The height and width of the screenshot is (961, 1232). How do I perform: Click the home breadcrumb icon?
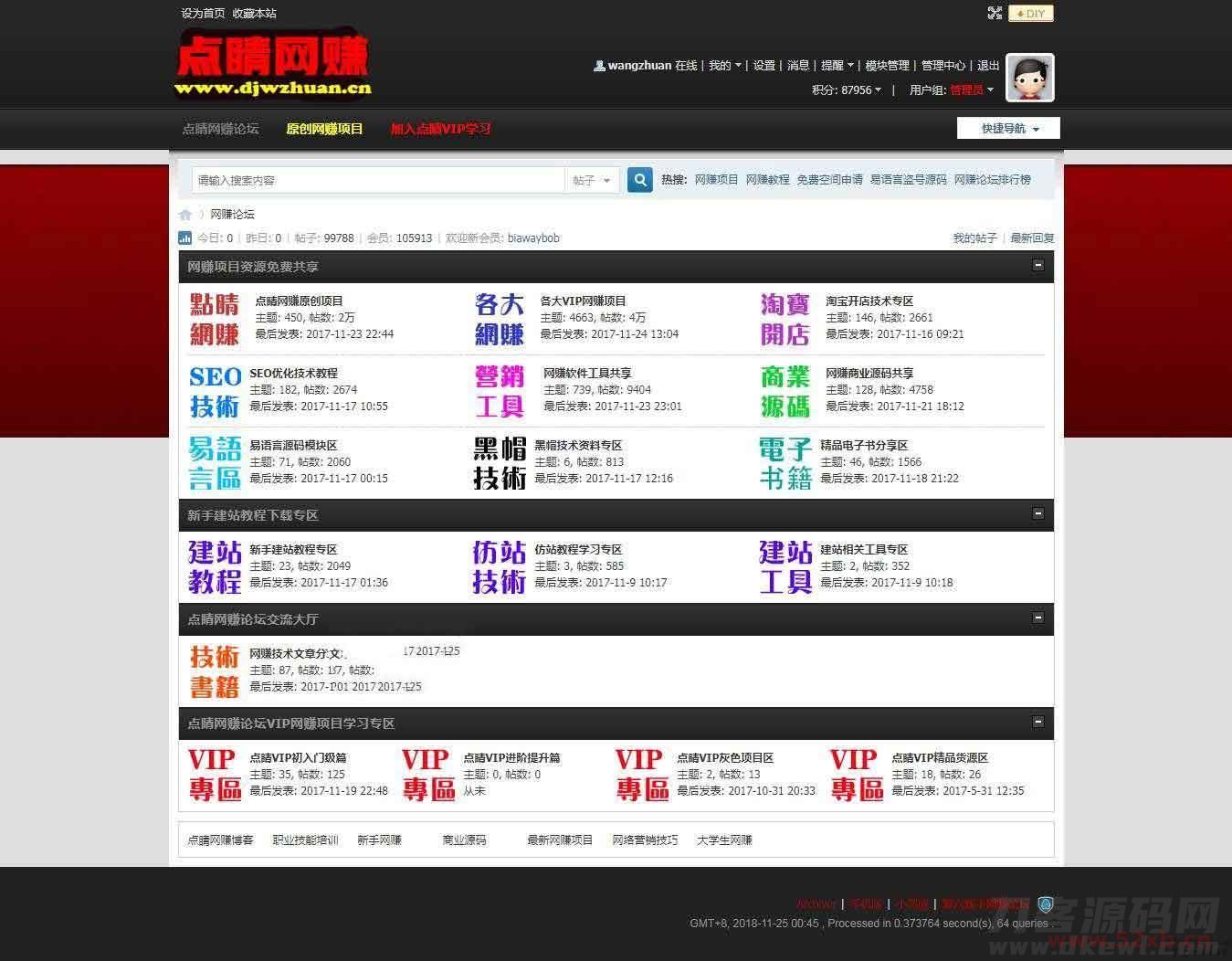(185, 214)
